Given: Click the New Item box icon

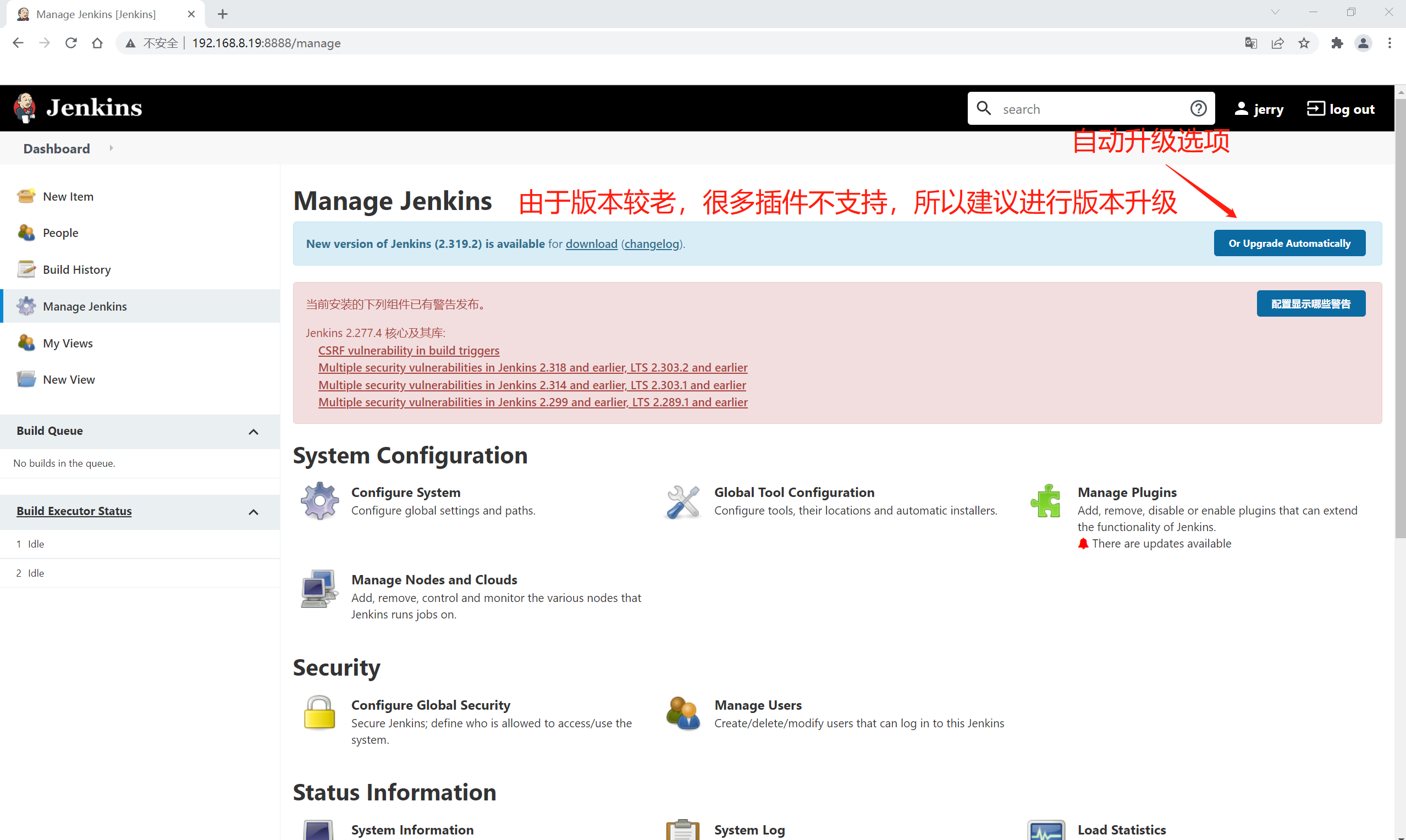Looking at the screenshot, I should [26, 196].
